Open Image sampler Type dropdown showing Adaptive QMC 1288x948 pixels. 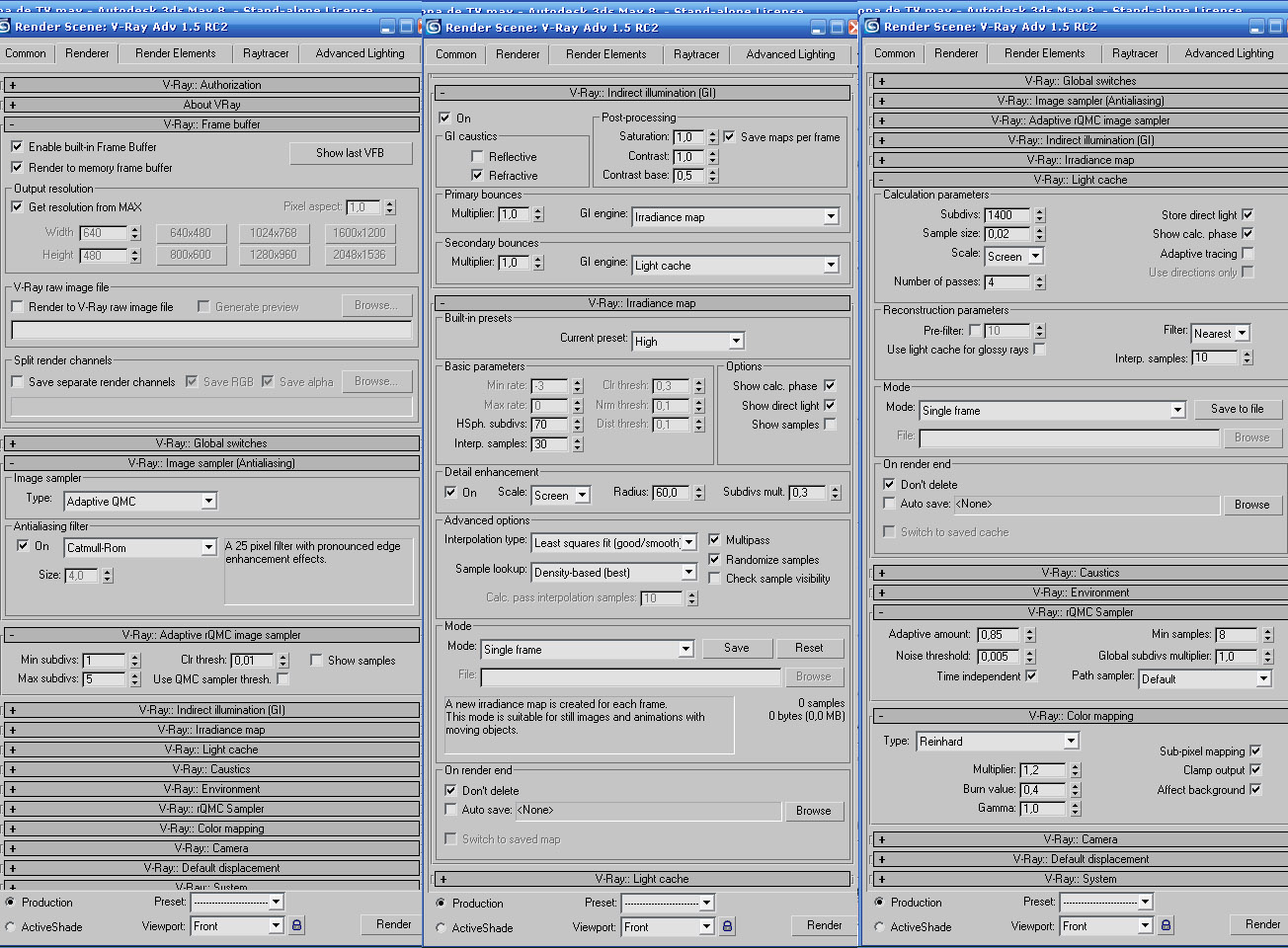click(140, 501)
